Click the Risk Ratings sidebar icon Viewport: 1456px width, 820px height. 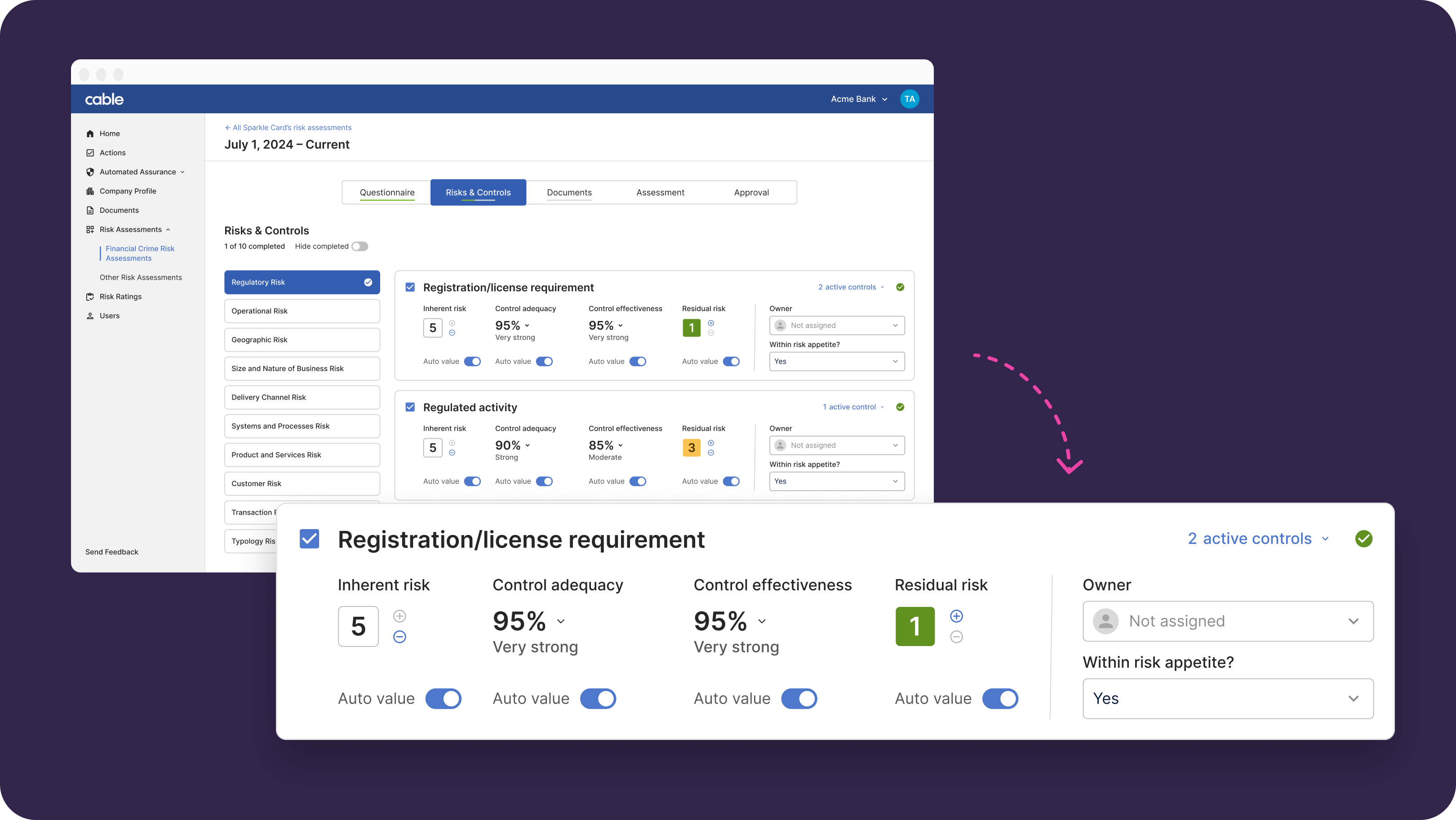click(x=90, y=296)
